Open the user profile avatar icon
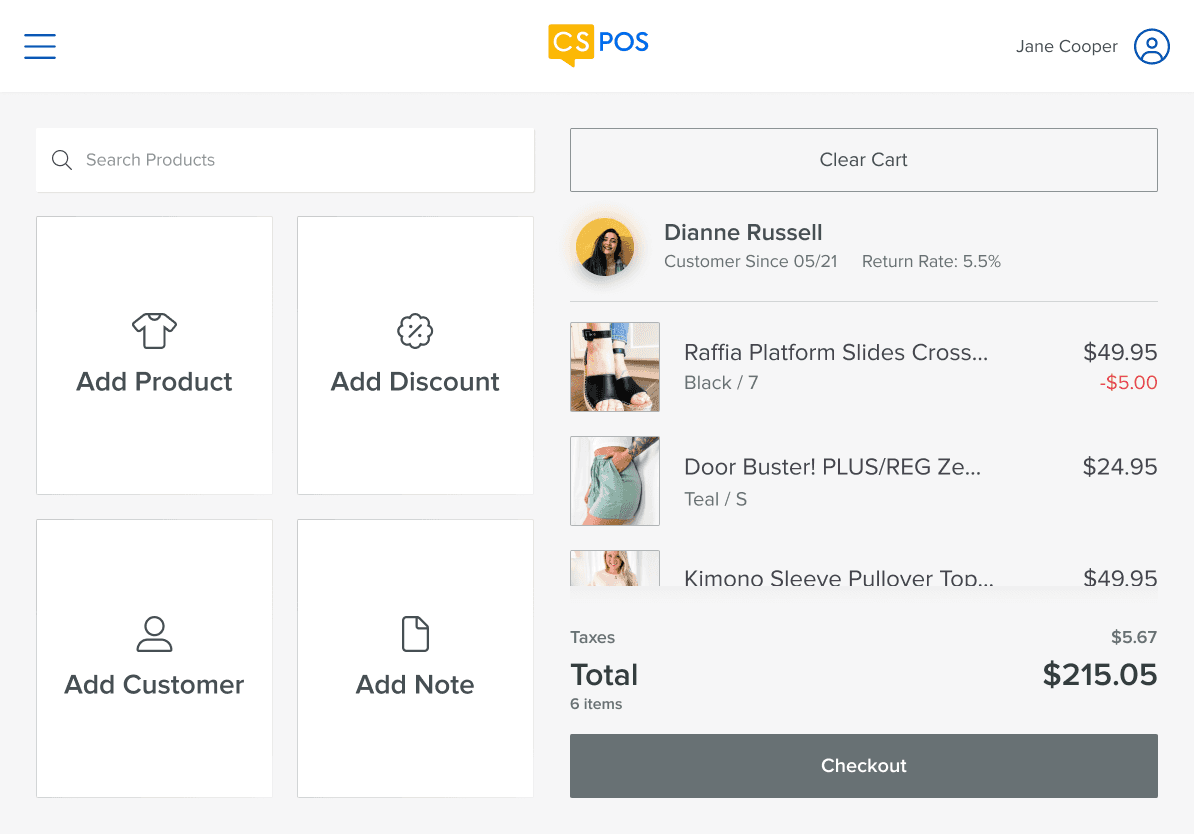Screen dimensions: 1194x834 pyautogui.click(x=1151, y=46)
